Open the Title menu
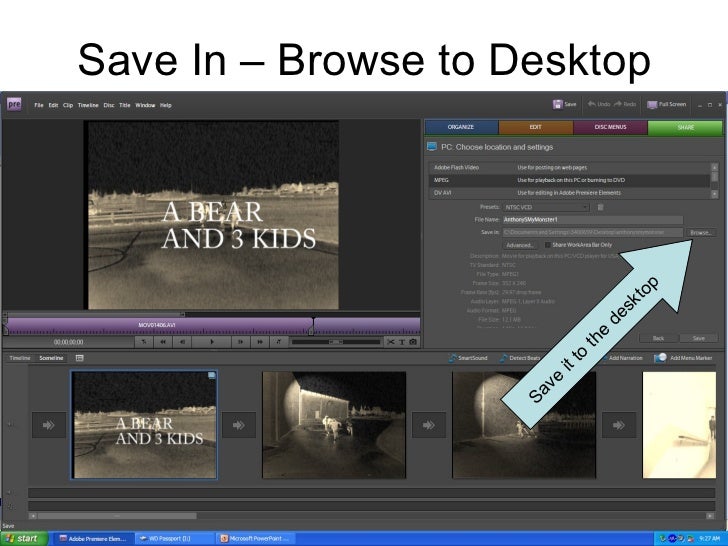 pyautogui.click(x=125, y=105)
